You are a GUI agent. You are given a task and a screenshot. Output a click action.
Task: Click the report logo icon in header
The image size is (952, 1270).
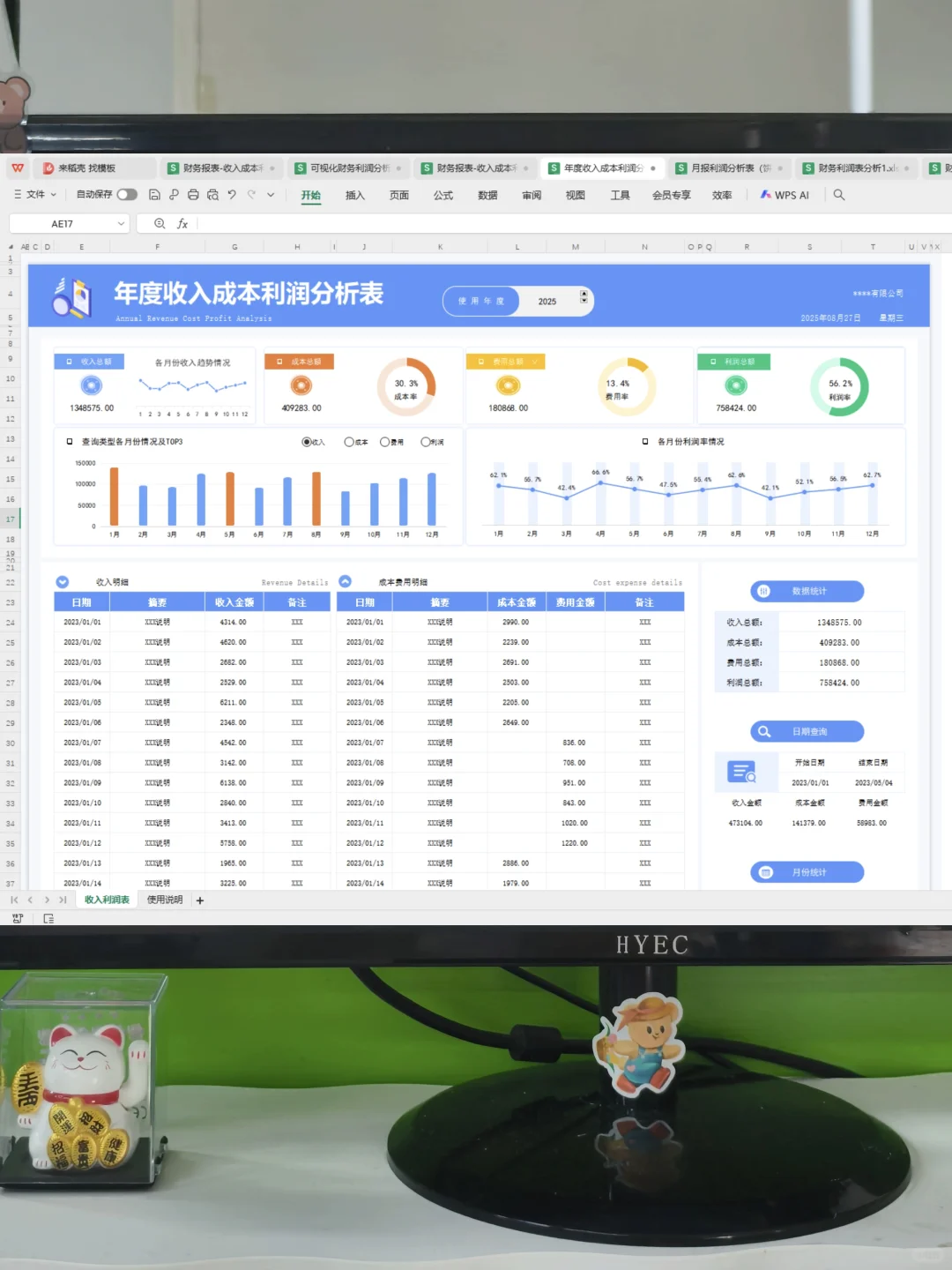[72, 297]
